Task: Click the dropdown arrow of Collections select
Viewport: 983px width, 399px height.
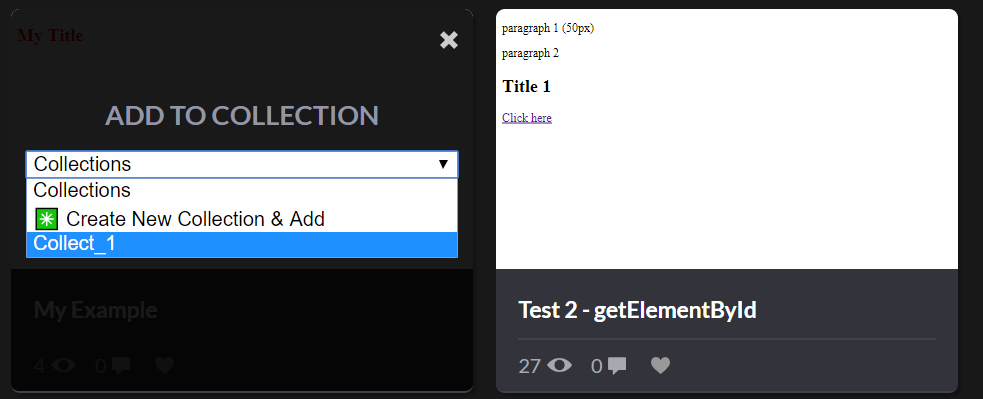Action: click(x=443, y=164)
